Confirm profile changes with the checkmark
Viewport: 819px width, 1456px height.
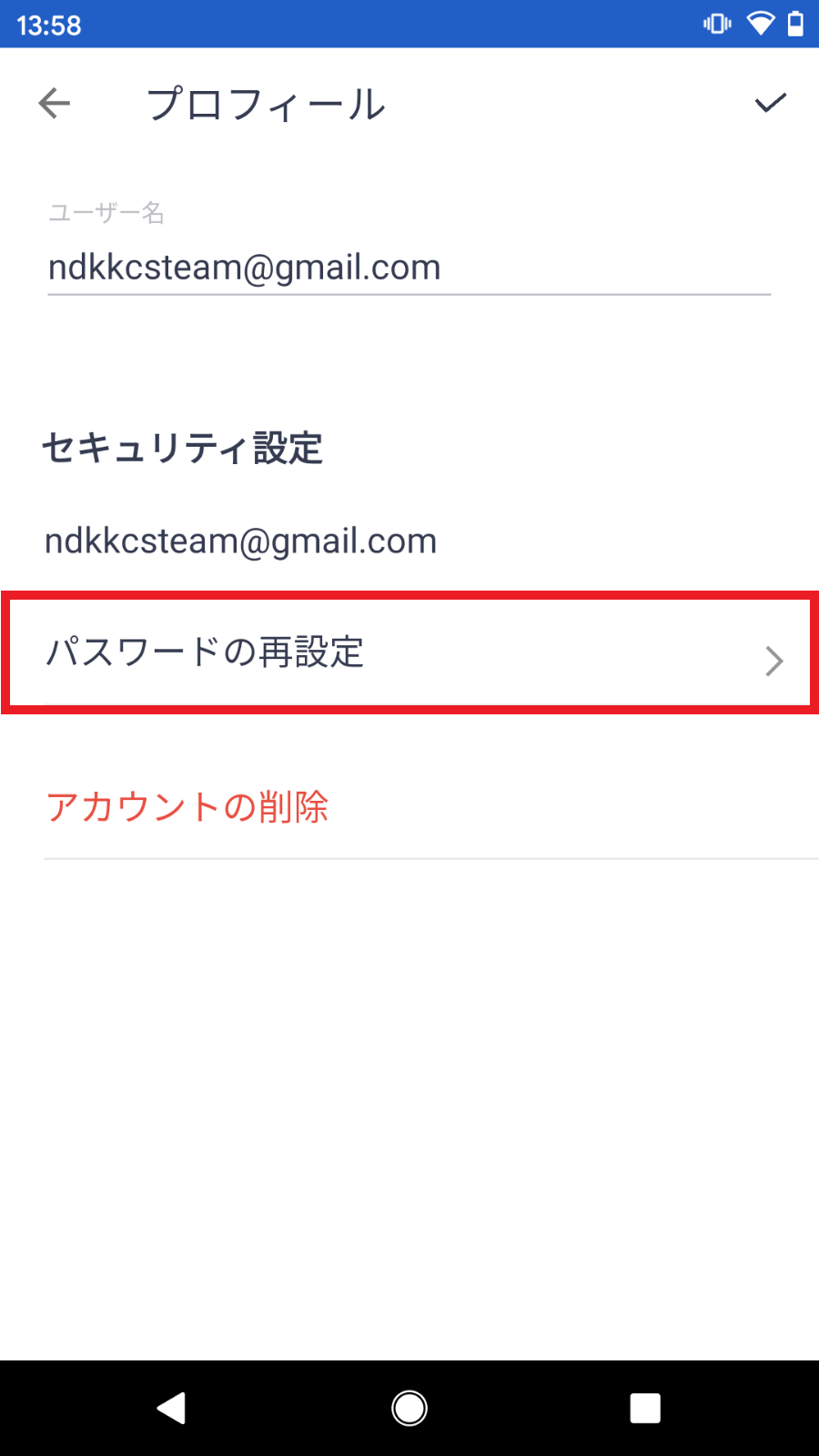(770, 103)
